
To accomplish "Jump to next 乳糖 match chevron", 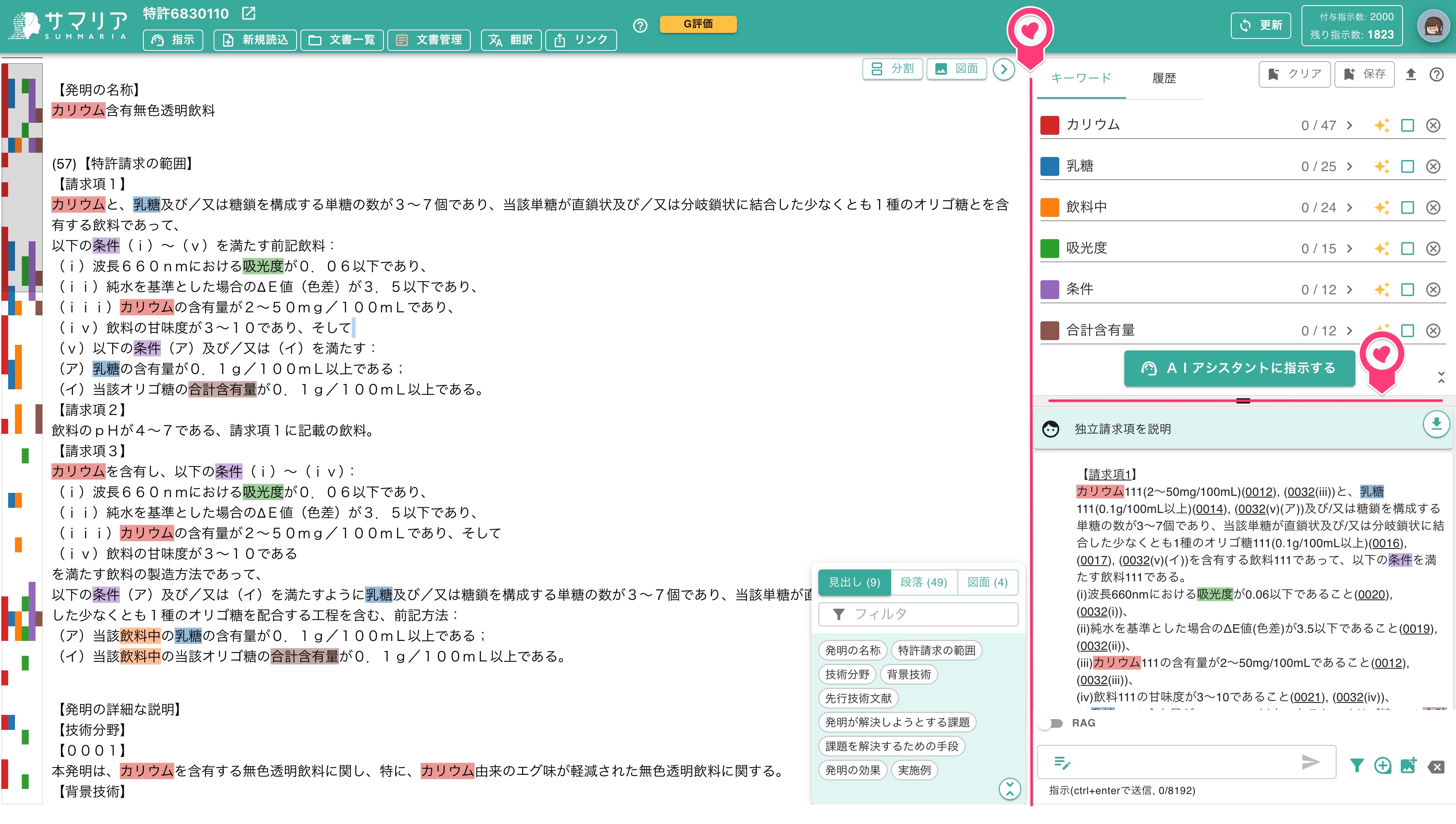I will point(1349,166).
